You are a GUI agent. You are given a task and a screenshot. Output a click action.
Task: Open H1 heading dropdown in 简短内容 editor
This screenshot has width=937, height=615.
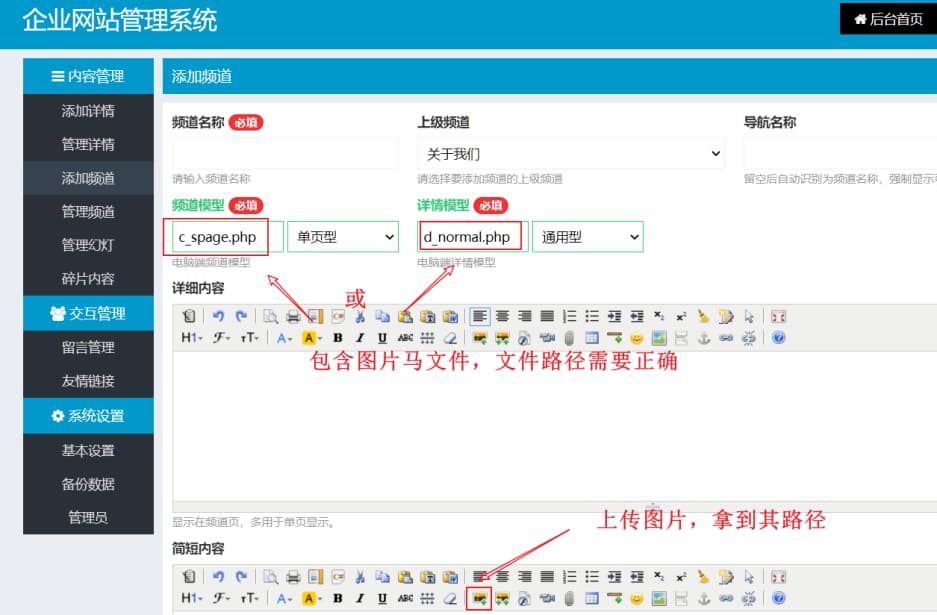[x=192, y=598]
